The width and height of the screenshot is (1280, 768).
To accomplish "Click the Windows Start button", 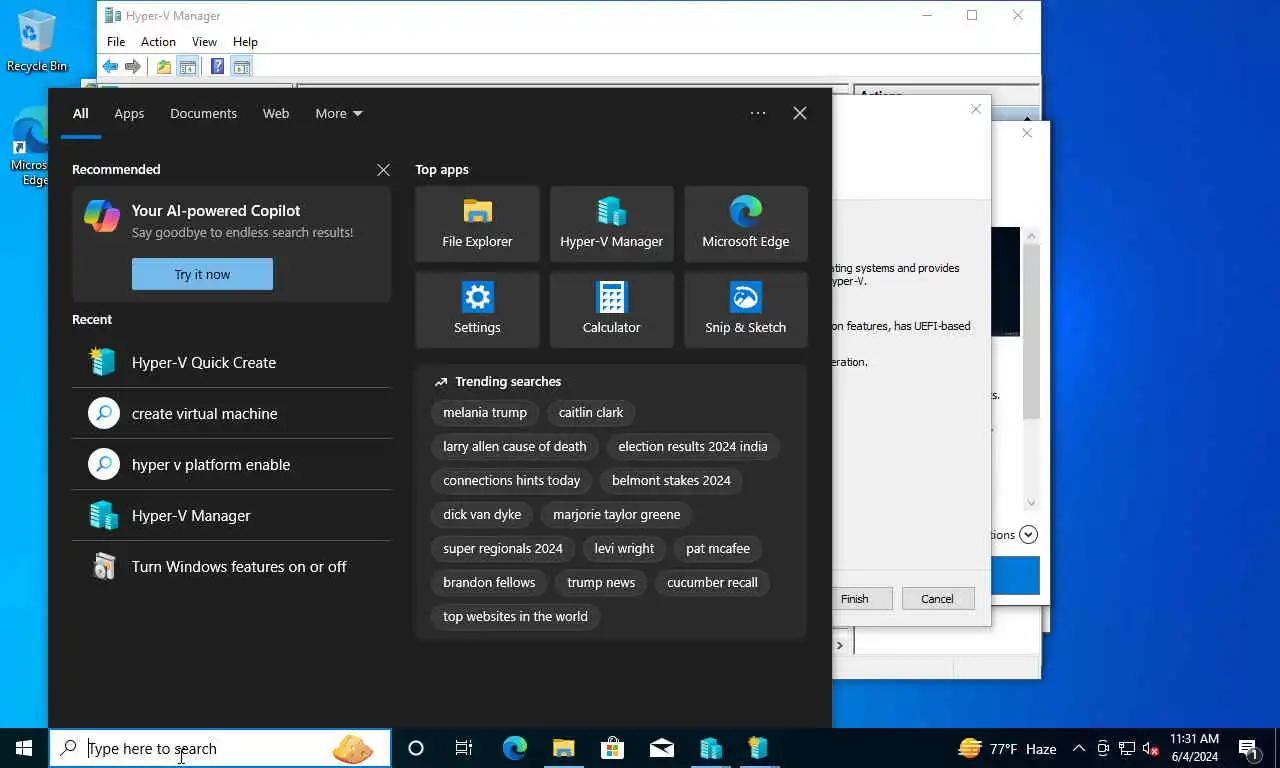I will coord(24,748).
